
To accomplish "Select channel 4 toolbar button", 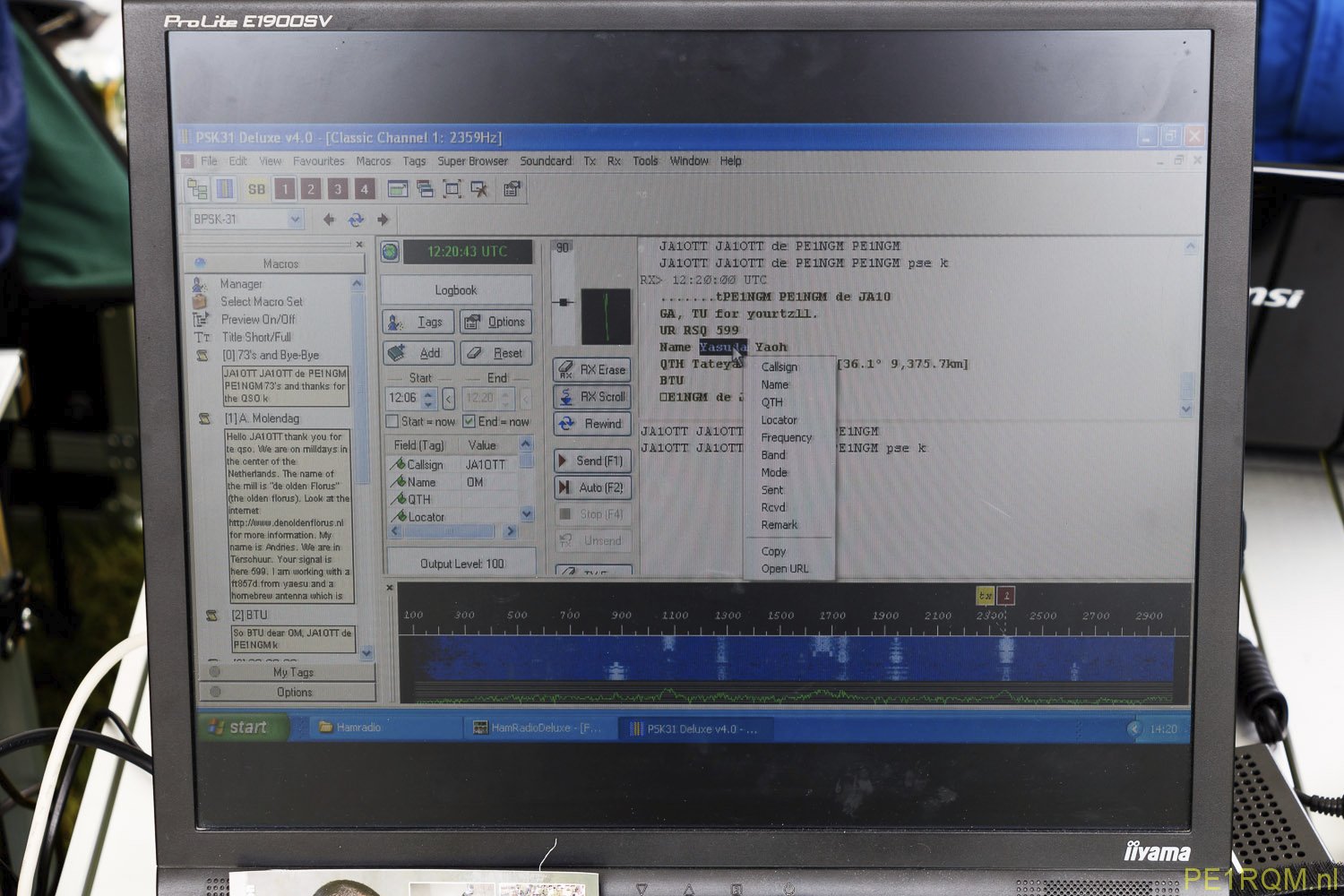I will click(364, 189).
